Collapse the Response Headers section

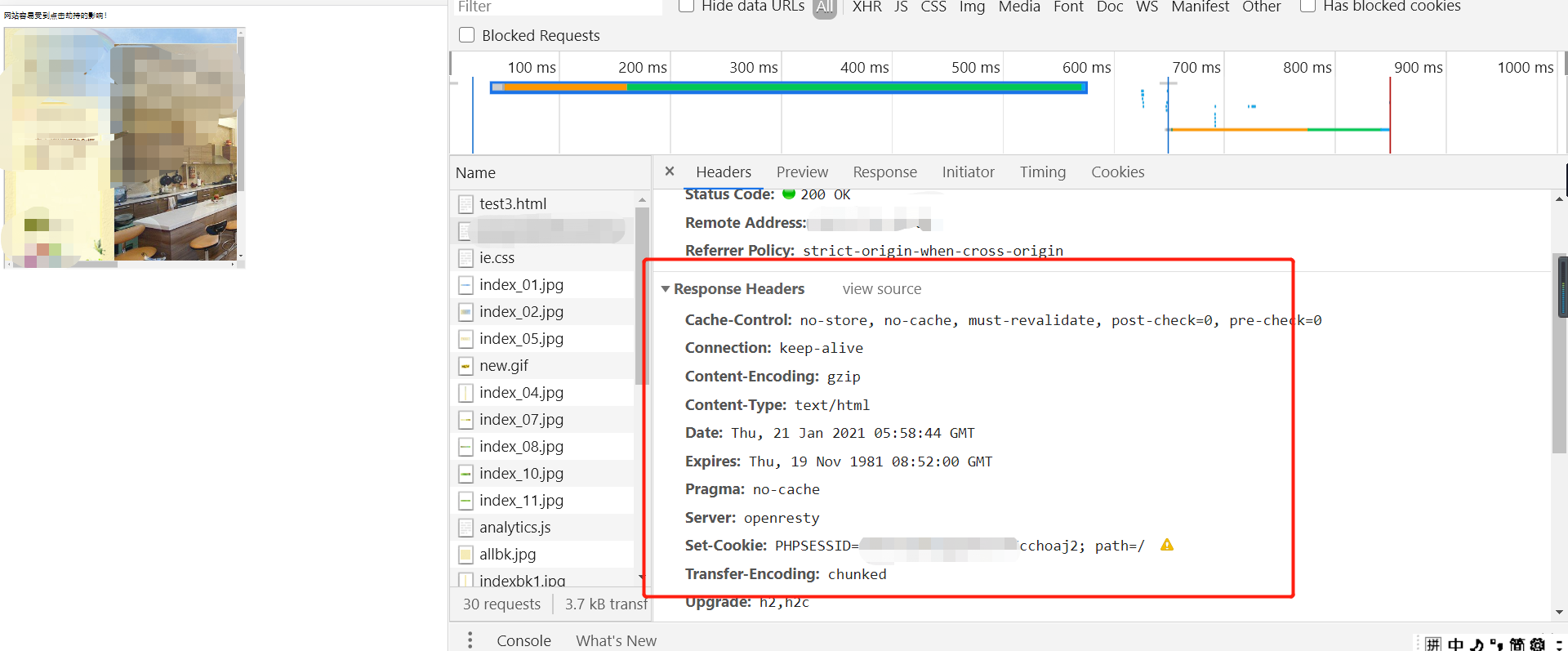[666, 289]
